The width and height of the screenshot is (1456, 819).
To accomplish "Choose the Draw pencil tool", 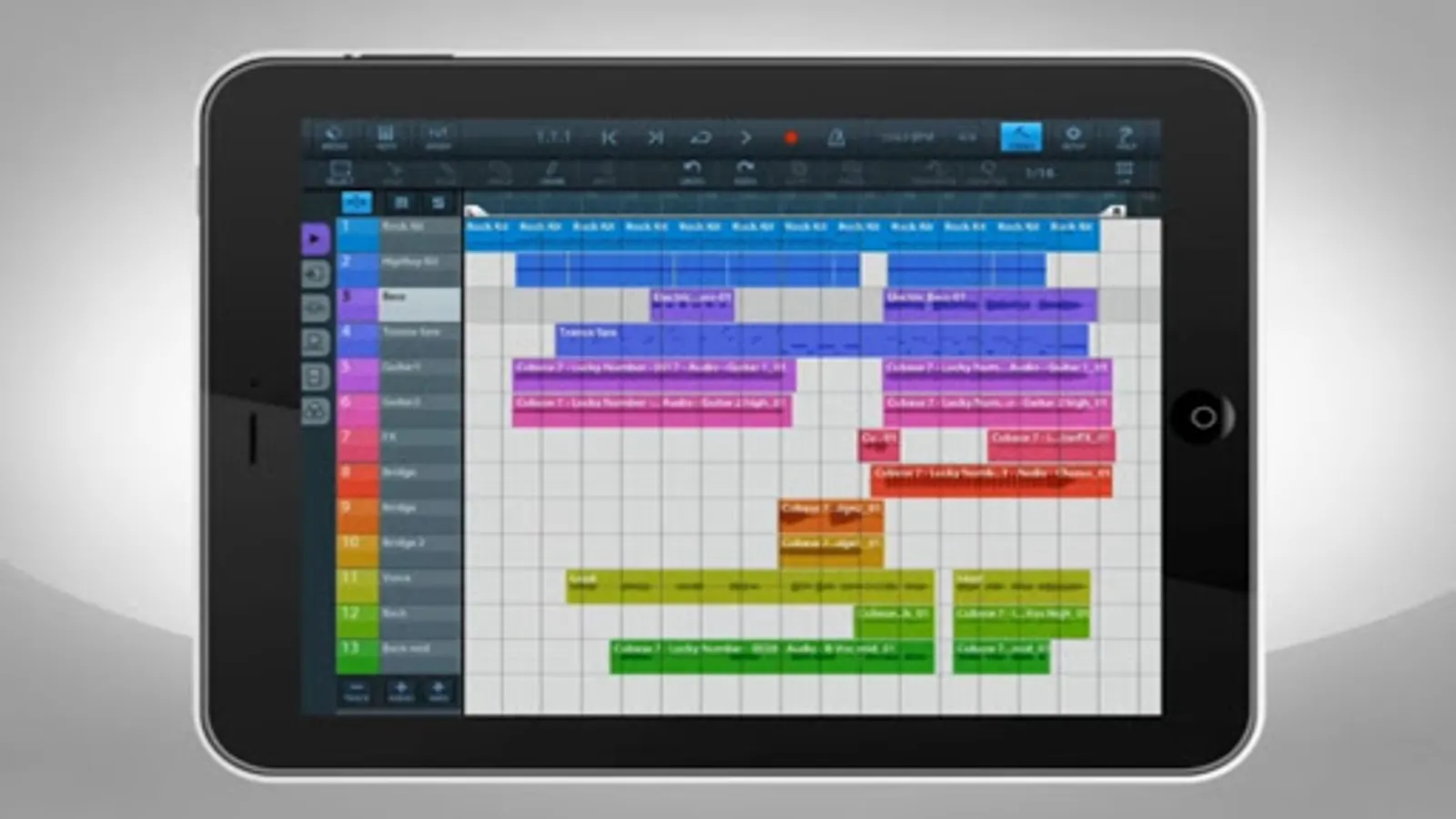I will tap(551, 172).
